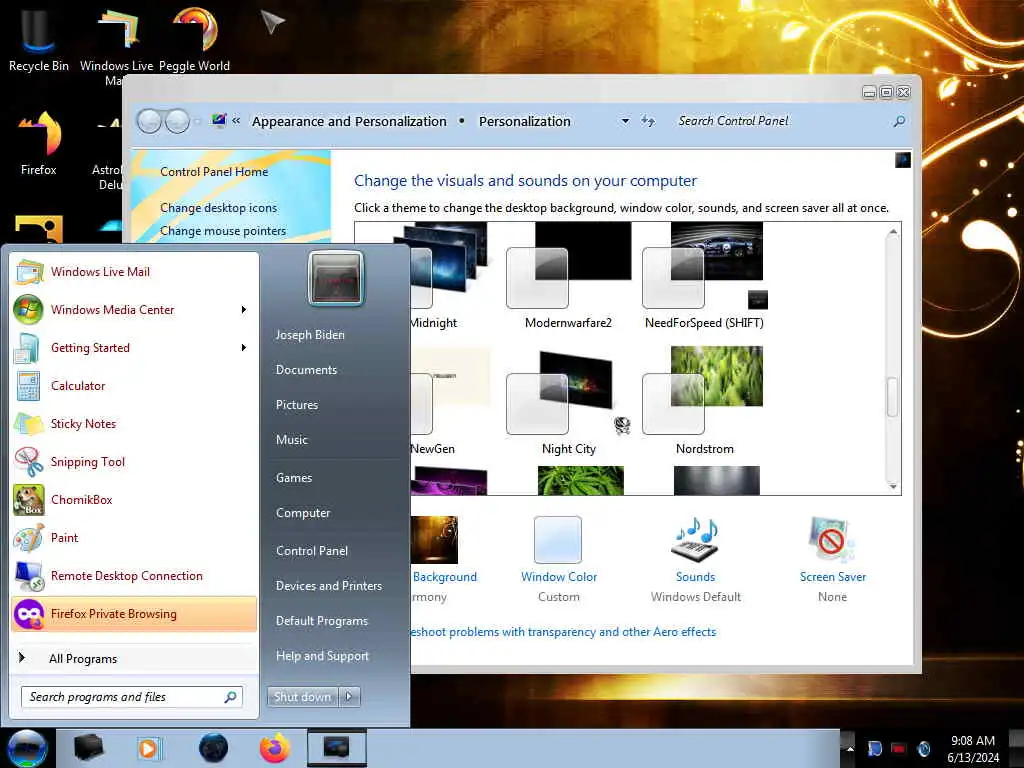Launch Windows Media Center icon
Screen dimensions: 1024x768
point(28,310)
